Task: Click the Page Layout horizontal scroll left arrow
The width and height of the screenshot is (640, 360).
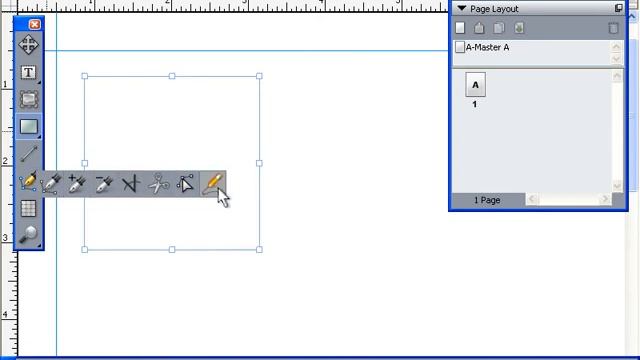Action: click(x=531, y=199)
